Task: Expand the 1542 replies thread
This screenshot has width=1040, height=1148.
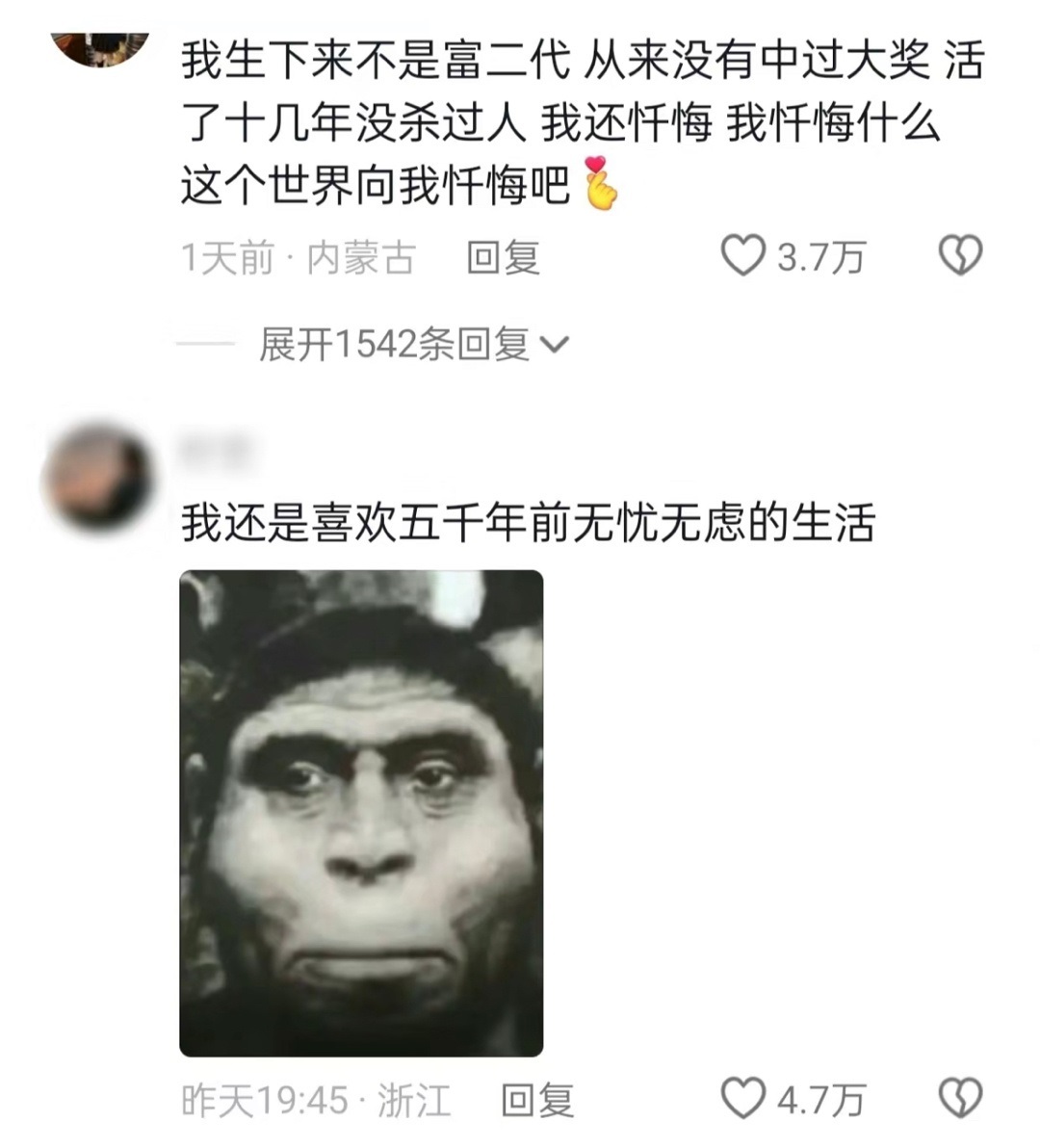Action: pos(413,344)
